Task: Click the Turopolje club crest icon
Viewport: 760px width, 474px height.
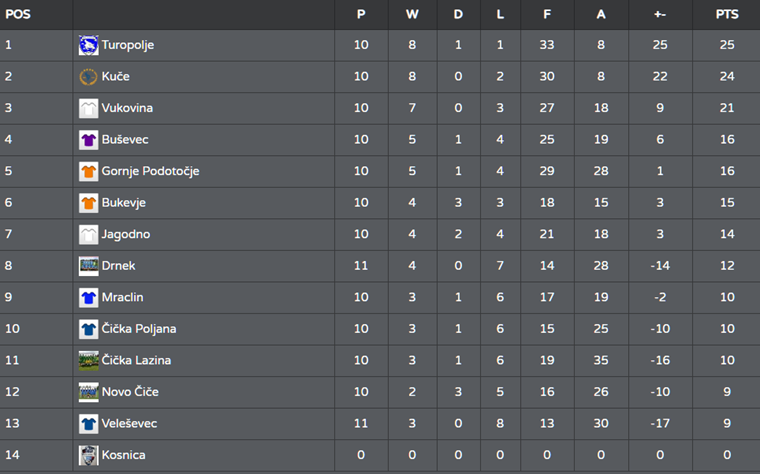Action: click(x=88, y=45)
